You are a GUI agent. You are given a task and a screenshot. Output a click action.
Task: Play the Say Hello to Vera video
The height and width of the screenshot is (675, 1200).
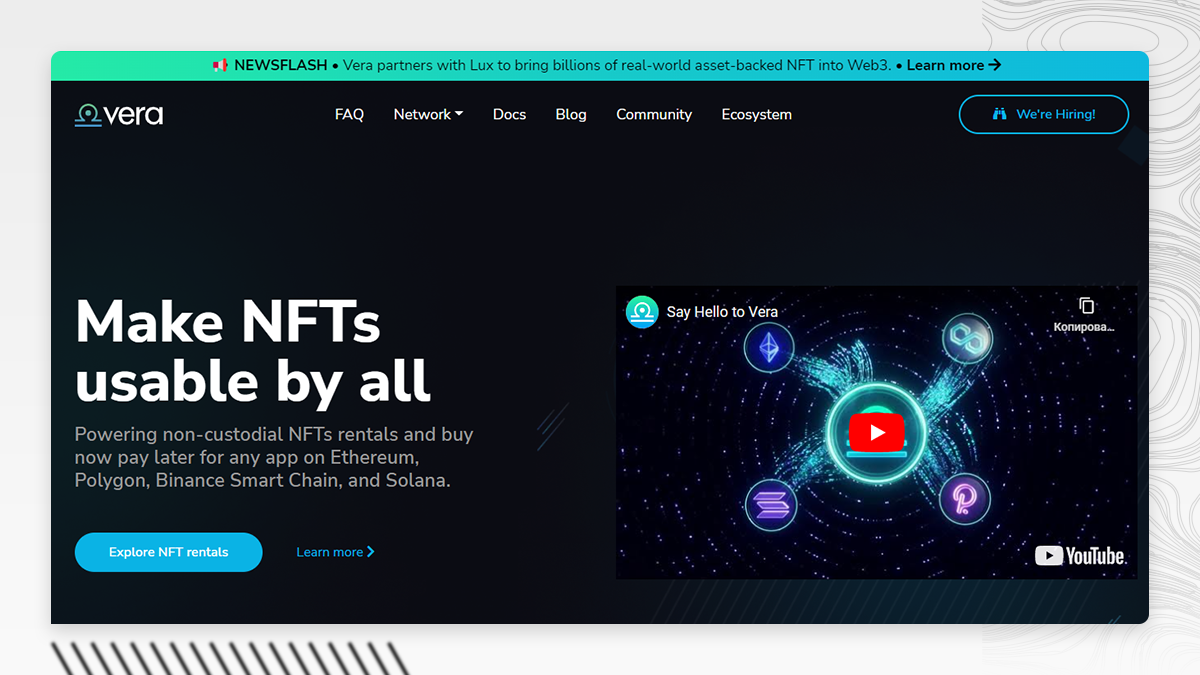click(876, 432)
